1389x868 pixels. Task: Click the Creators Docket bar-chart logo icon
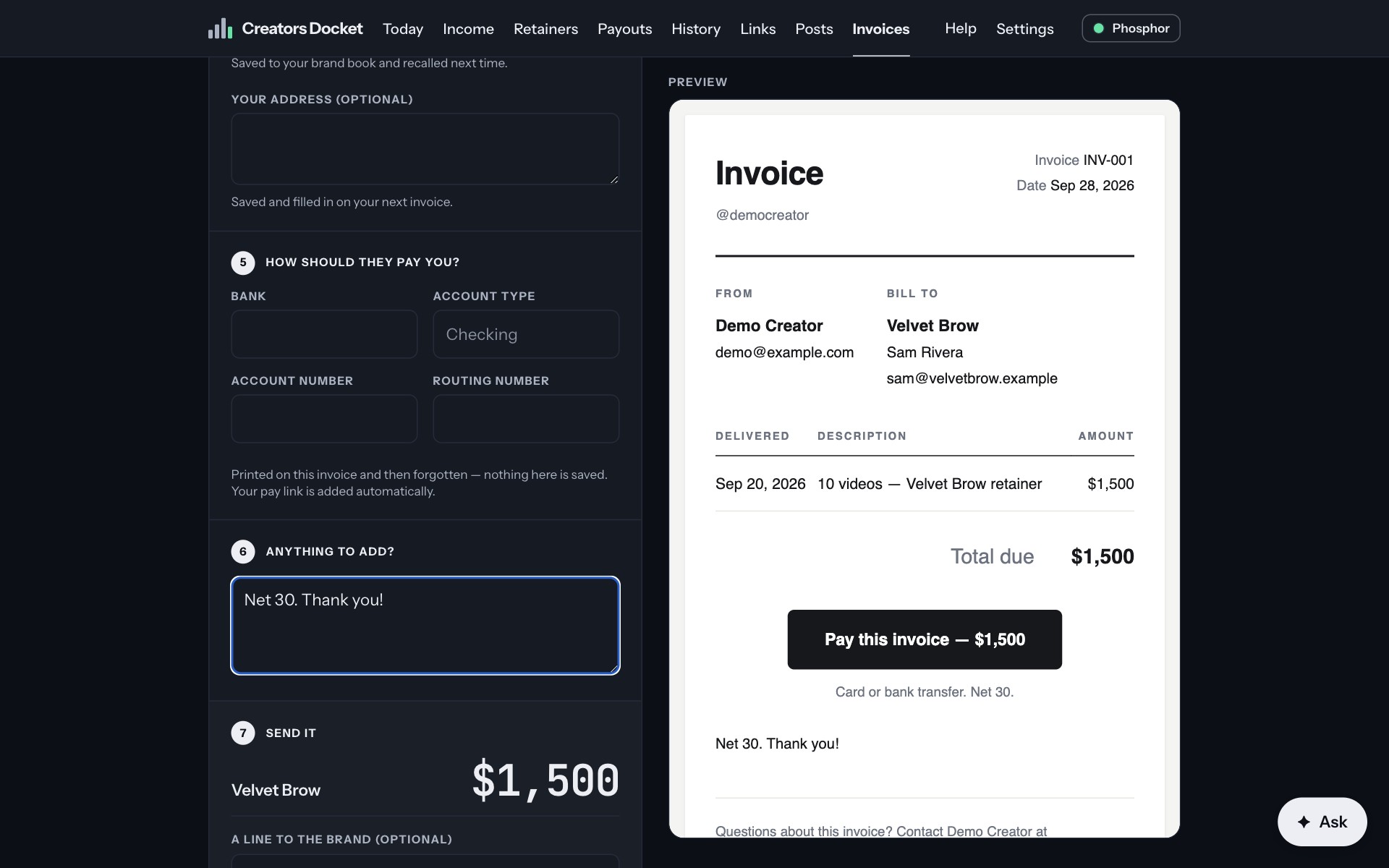coord(220,28)
